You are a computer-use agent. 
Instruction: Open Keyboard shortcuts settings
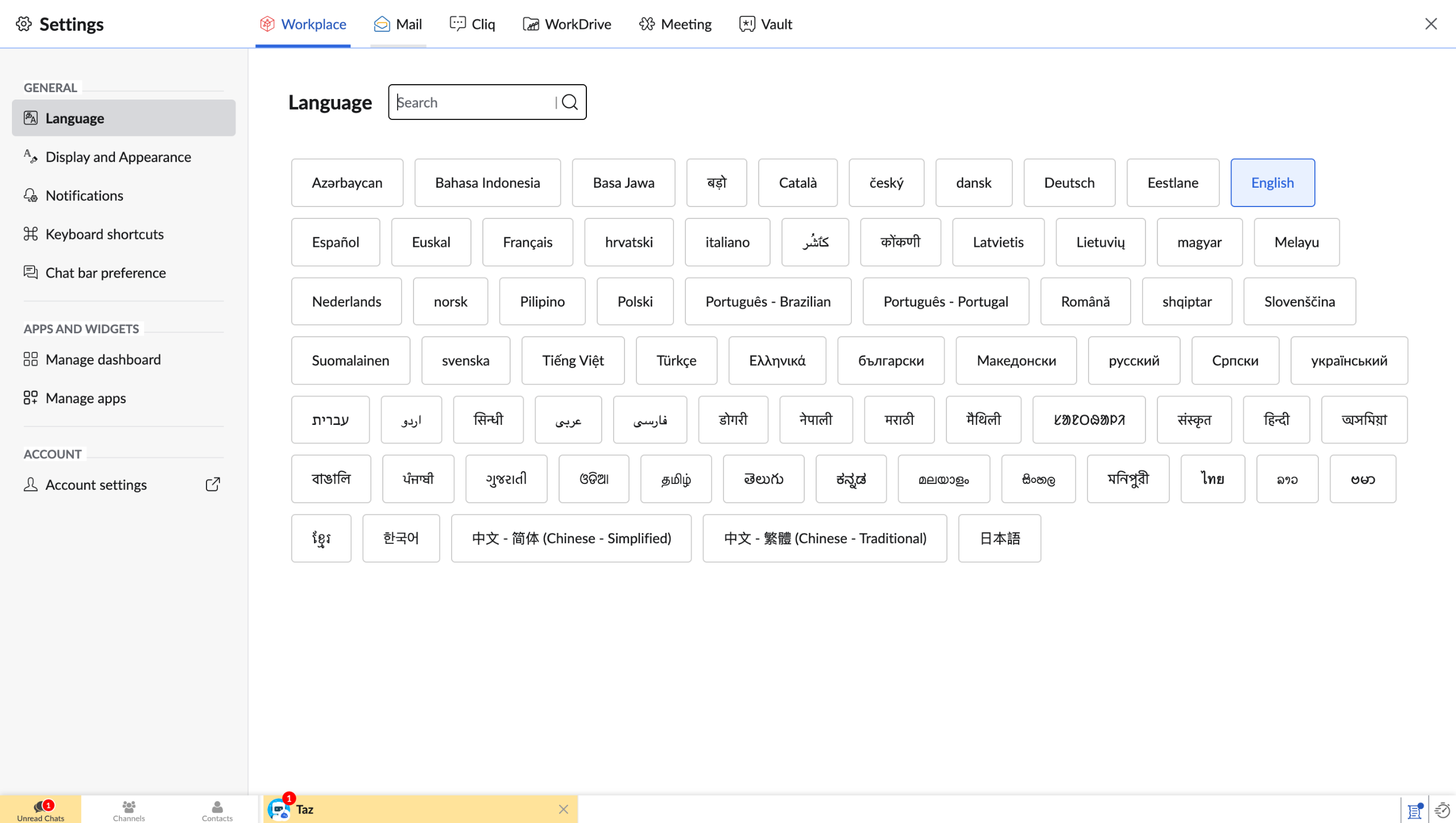(x=104, y=234)
